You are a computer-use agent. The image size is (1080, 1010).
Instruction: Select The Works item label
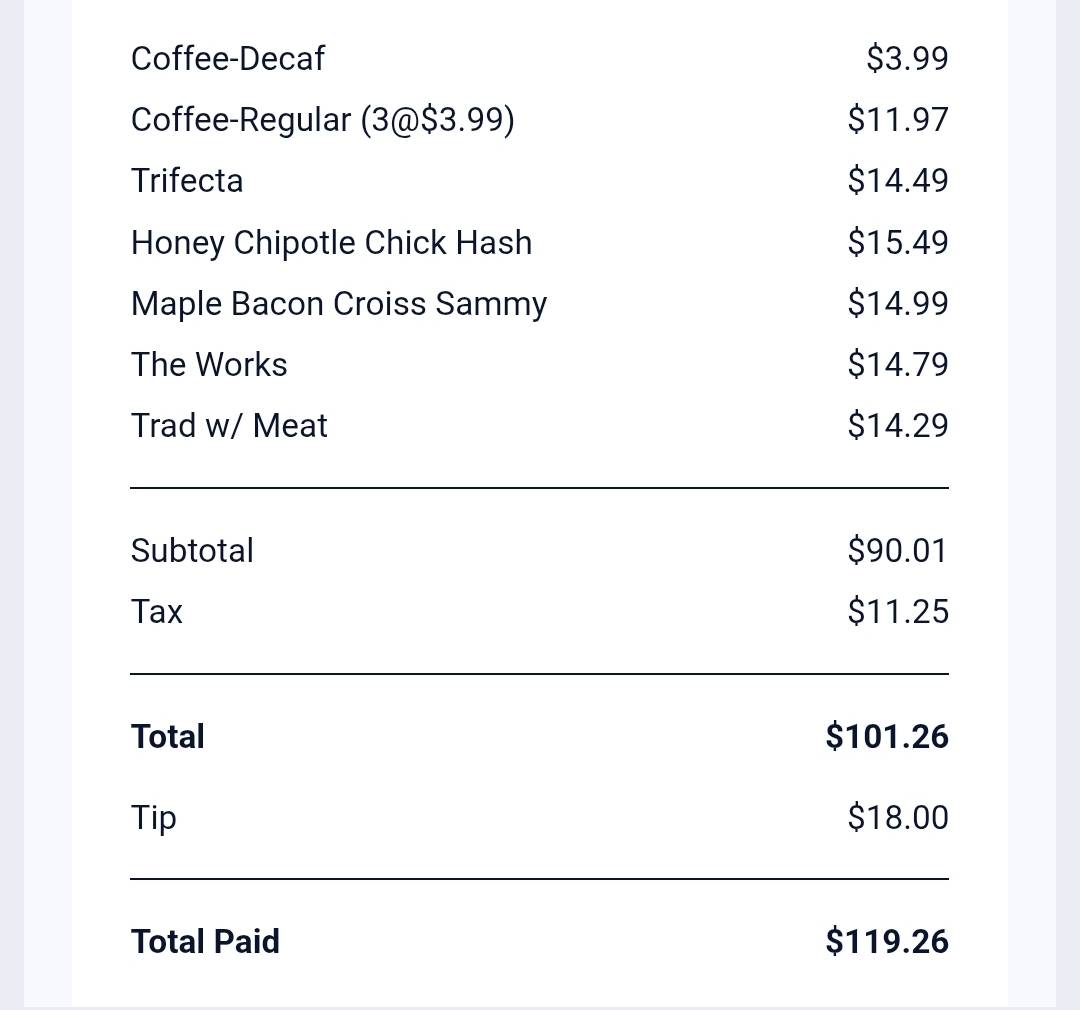[x=209, y=364]
